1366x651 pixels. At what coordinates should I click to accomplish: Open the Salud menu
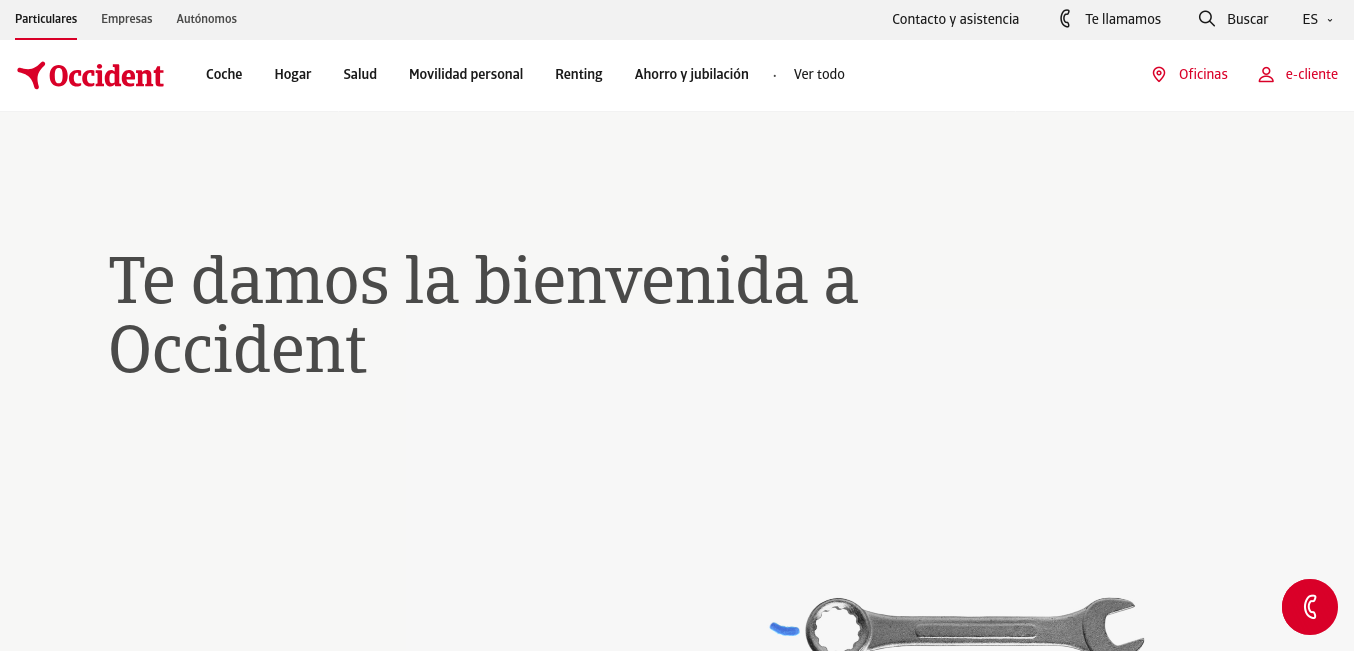(x=360, y=74)
